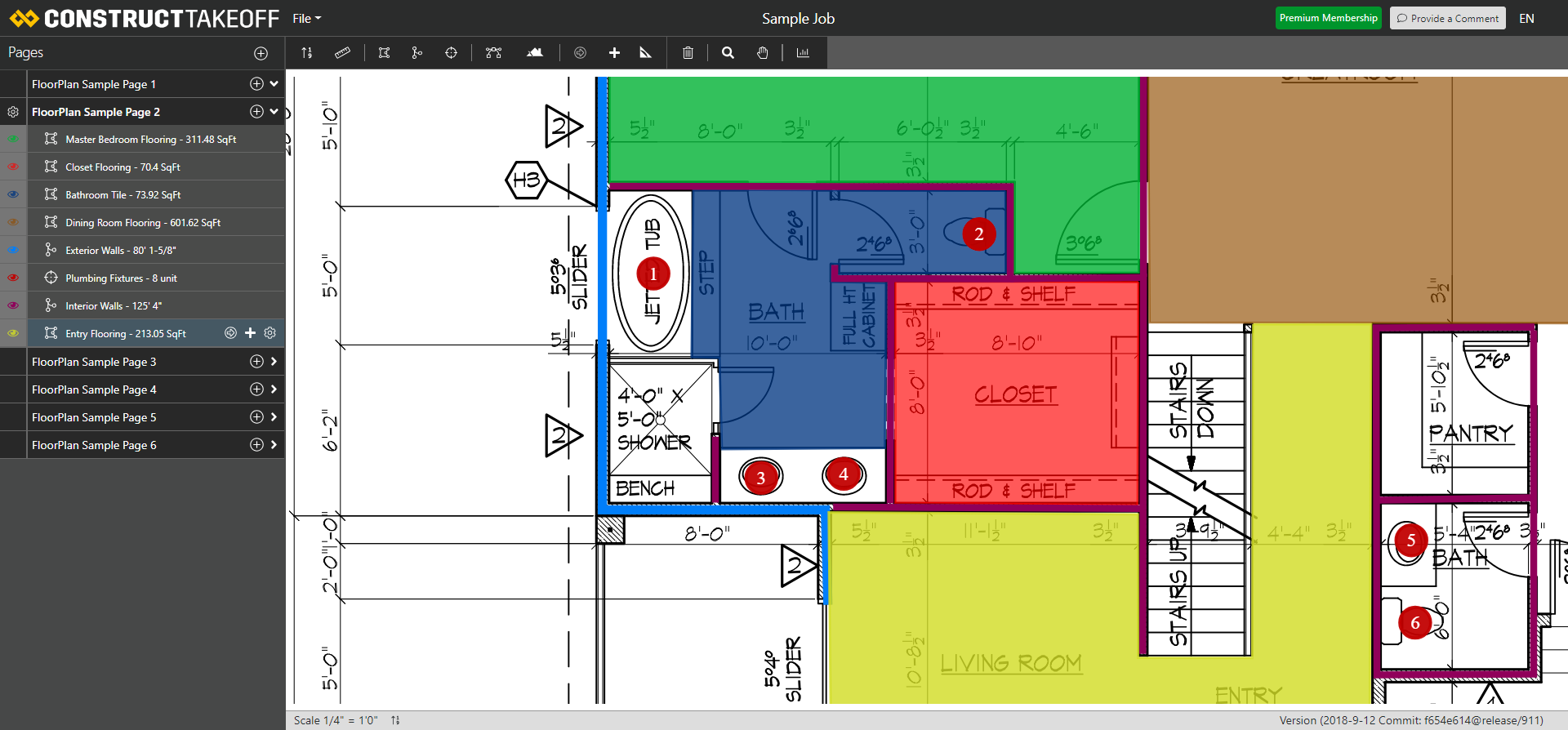Screen dimensions: 1568x730
Task: Collapse FloorPlan Sample Page 2 chevron
Action: click(x=274, y=112)
